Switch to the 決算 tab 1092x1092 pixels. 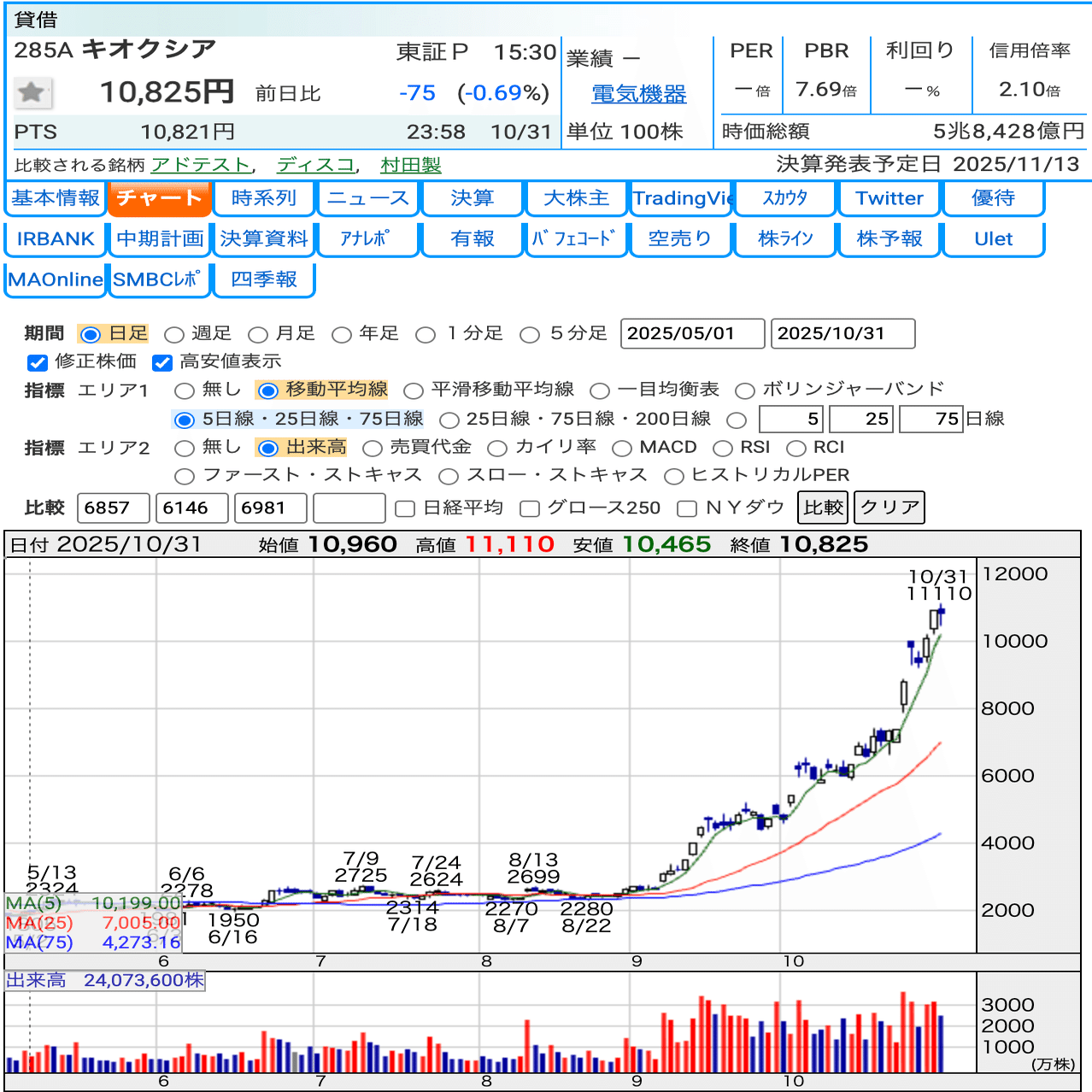472,198
